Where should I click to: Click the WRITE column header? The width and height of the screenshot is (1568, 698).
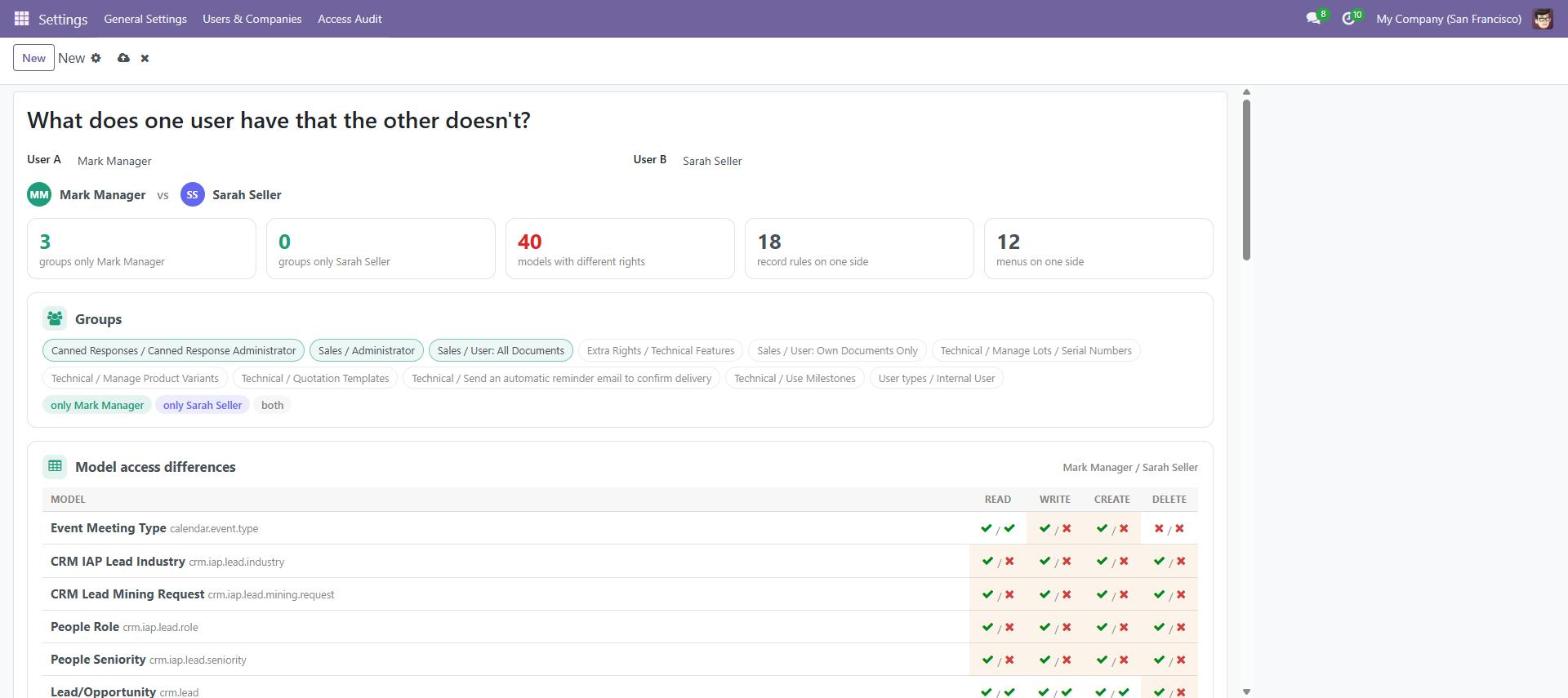(1055, 499)
